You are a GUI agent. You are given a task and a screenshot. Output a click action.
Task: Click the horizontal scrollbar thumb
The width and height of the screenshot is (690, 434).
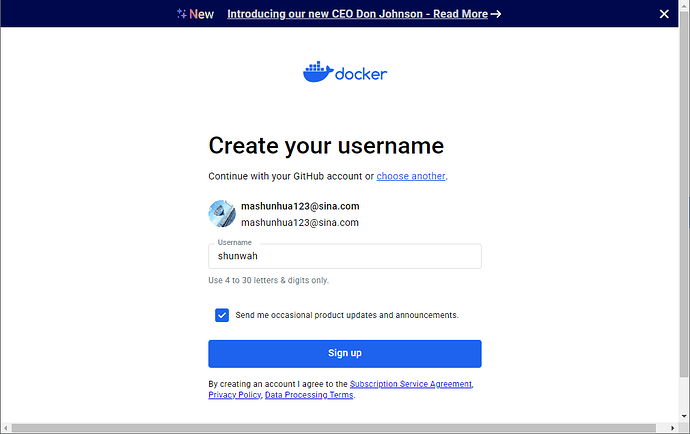tap(334, 428)
